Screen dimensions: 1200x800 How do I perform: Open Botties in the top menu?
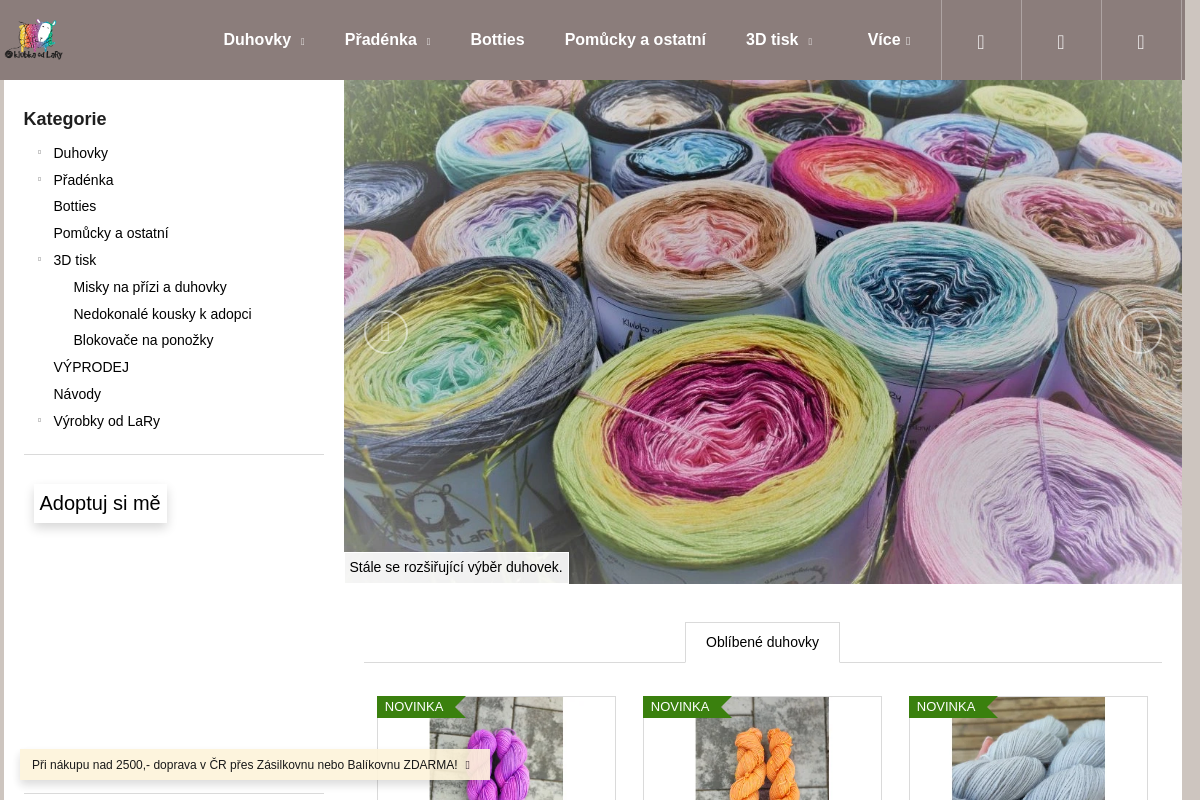pyautogui.click(x=497, y=40)
